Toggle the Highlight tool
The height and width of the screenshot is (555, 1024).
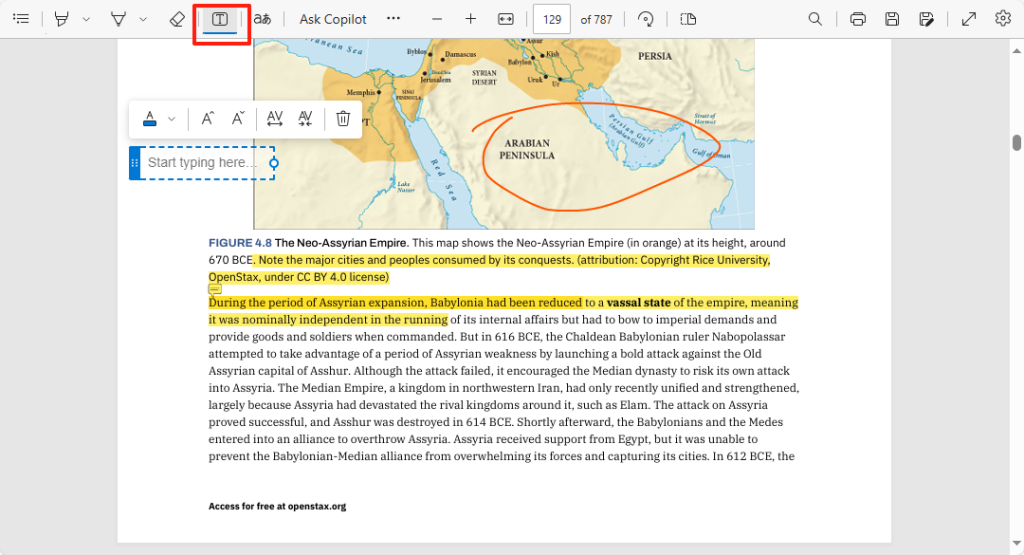tap(62, 19)
